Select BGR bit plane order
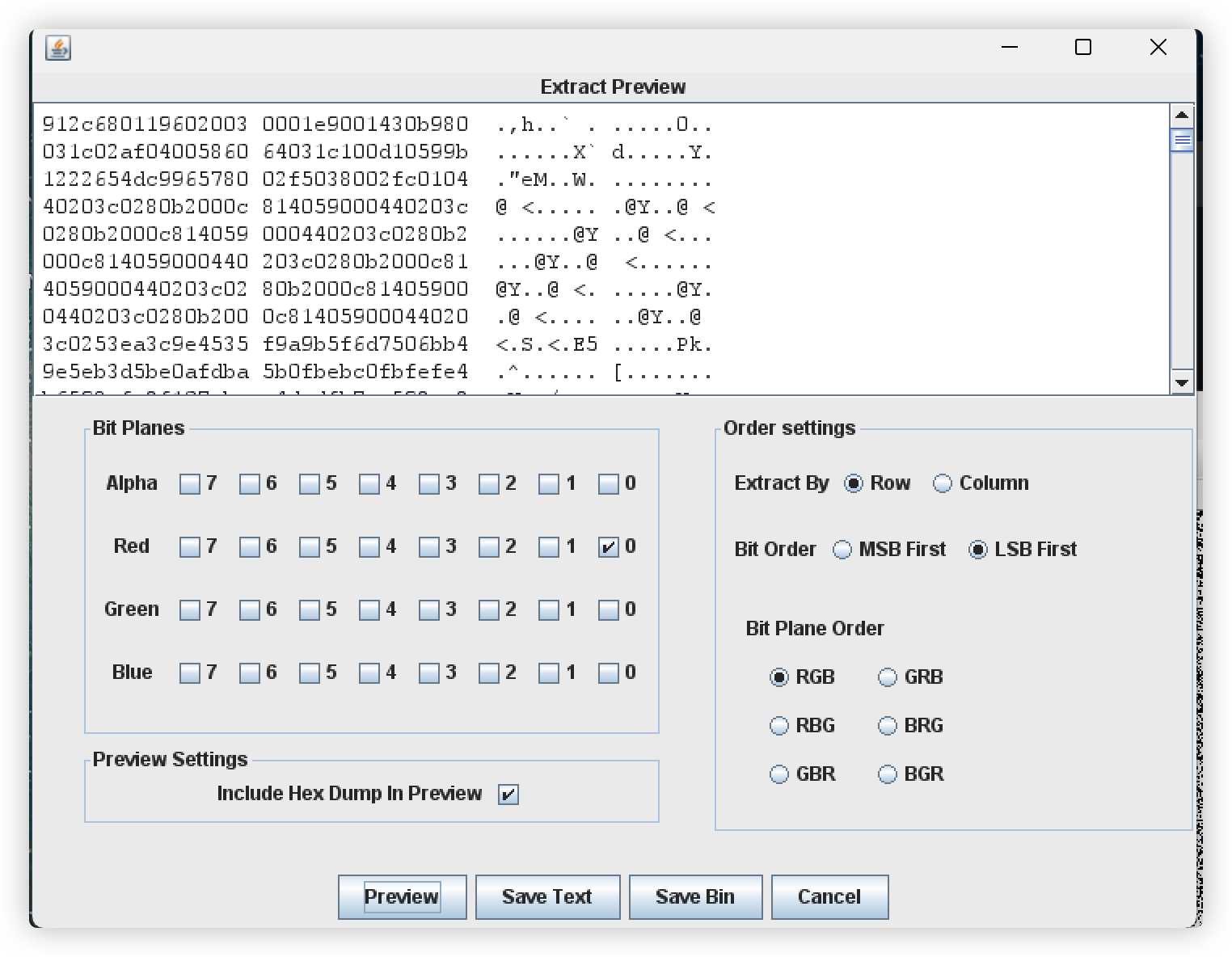 coord(888,774)
